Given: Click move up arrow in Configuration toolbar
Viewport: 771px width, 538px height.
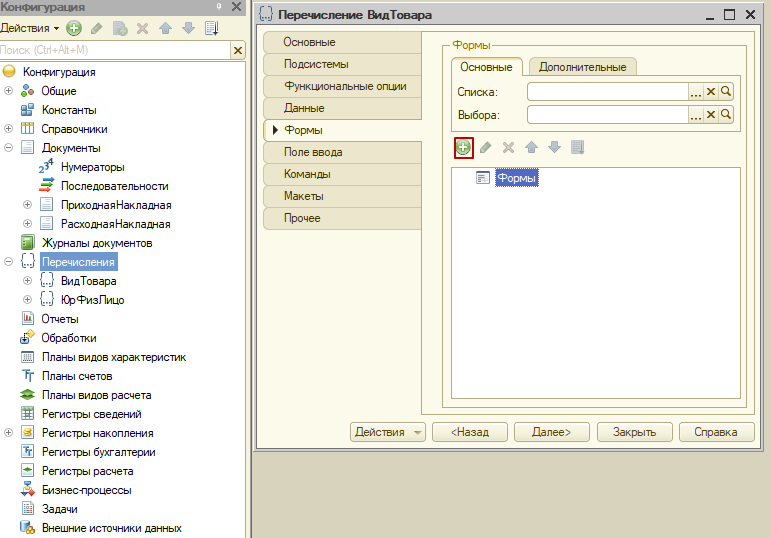Looking at the screenshot, I should coord(166,29).
